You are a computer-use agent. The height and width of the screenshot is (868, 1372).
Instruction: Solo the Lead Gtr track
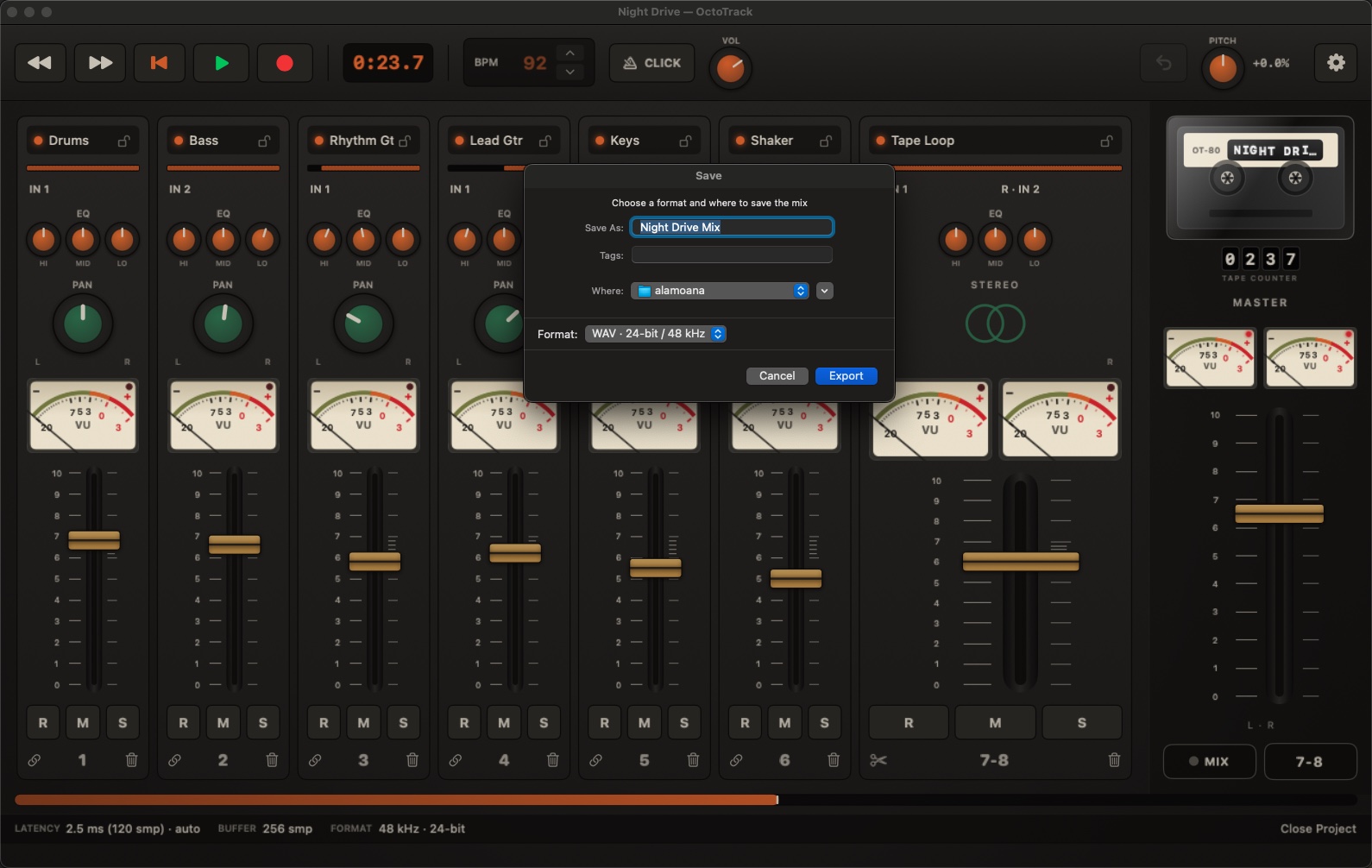[544, 723]
